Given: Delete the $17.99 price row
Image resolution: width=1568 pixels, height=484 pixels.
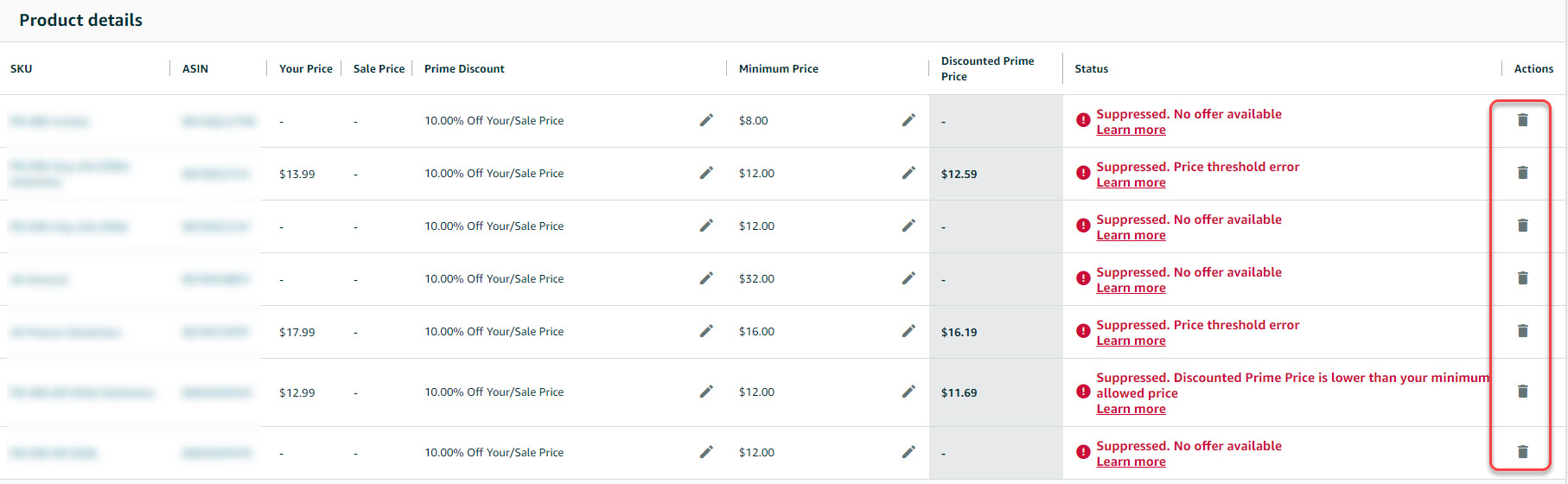Looking at the screenshot, I should coord(1522,331).
